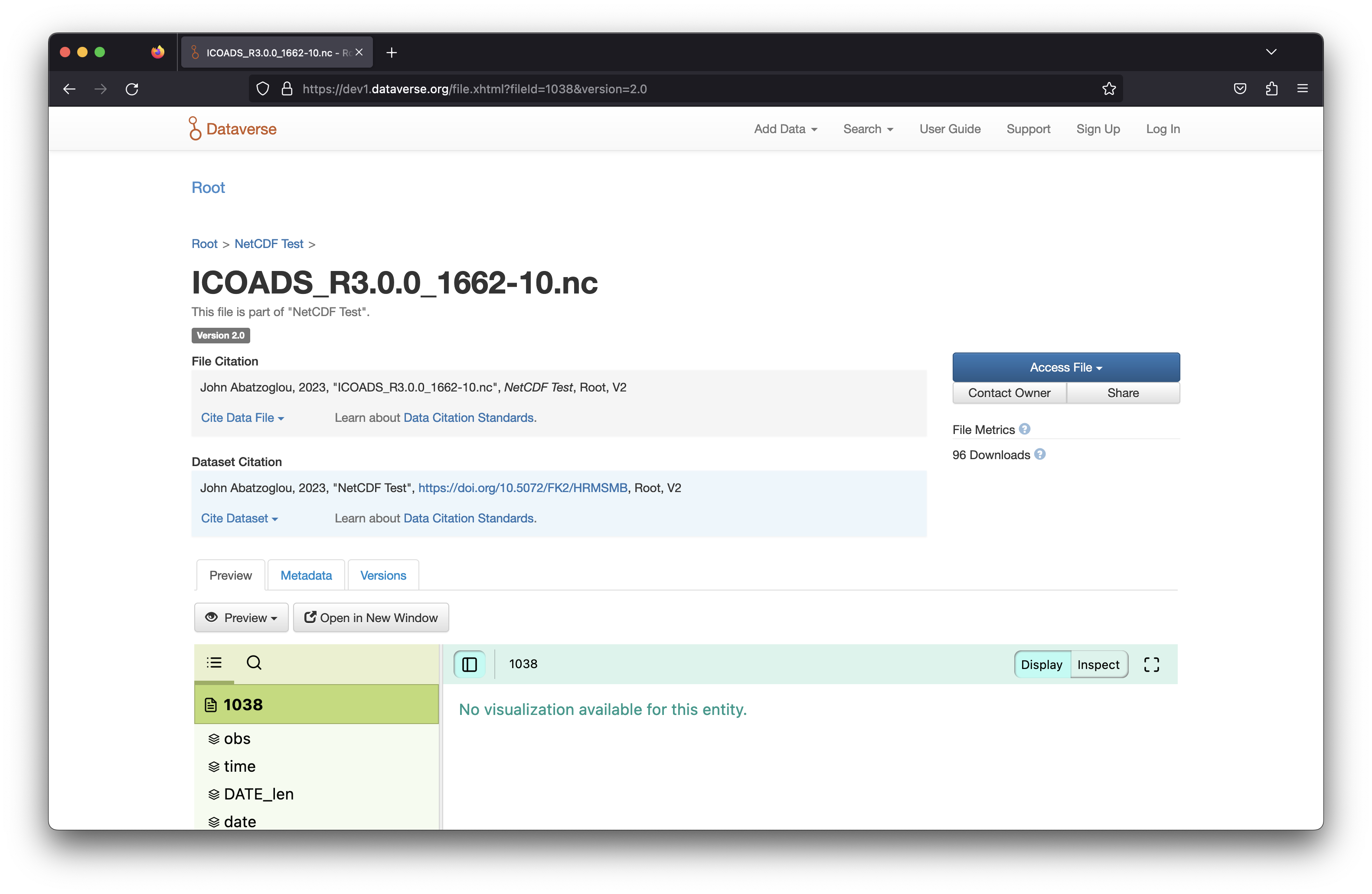Viewport: 1372px width, 894px height.
Task: Click the Downloads help question icon
Action: [1039, 454]
